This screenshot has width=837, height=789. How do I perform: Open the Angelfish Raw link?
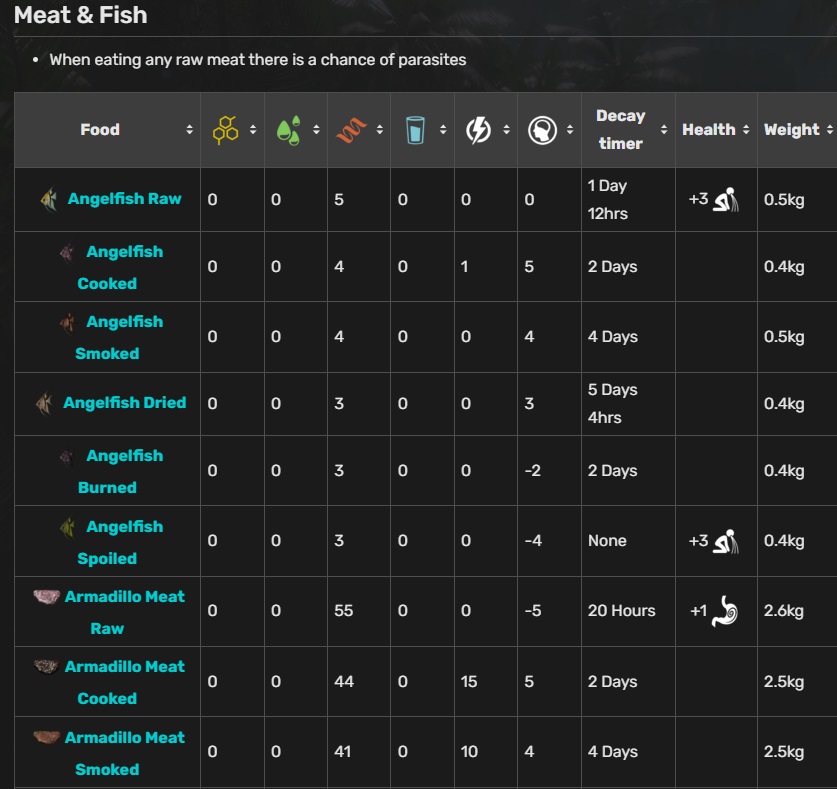point(124,199)
